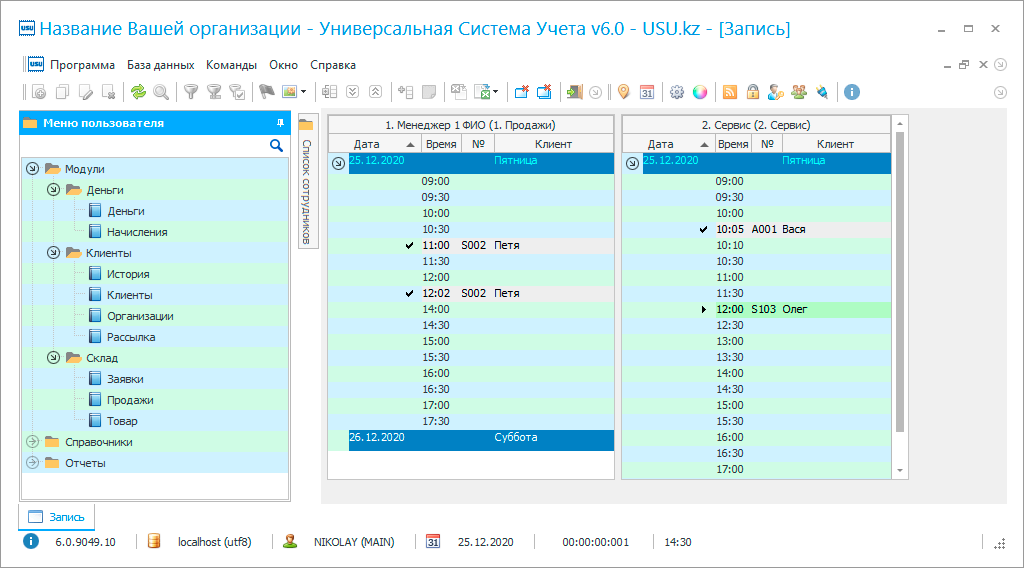1024x568 pixels.
Task: Click the Add new record toolbar icon
Action: point(39,92)
